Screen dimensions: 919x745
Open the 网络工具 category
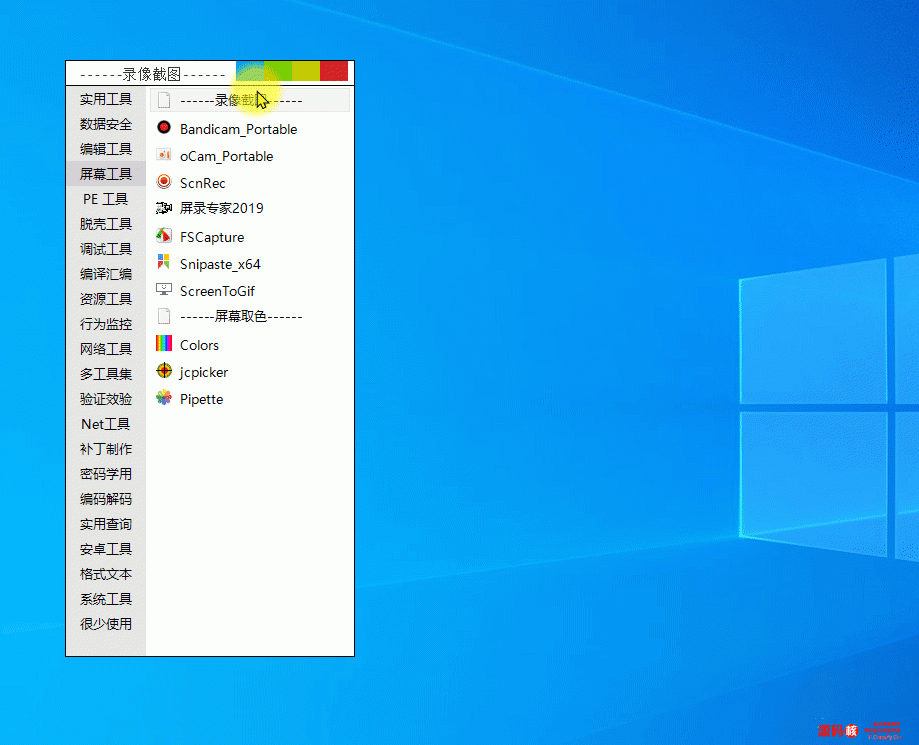point(106,349)
